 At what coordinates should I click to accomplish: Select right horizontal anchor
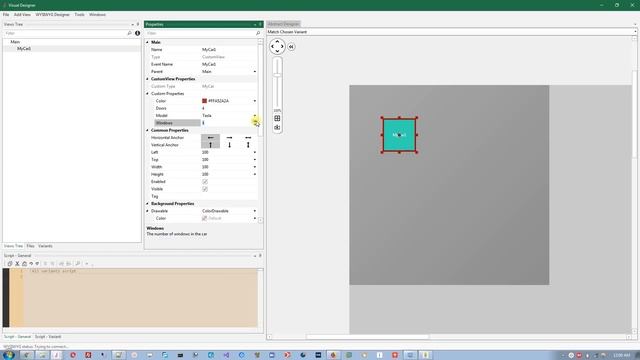click(229, 138)
